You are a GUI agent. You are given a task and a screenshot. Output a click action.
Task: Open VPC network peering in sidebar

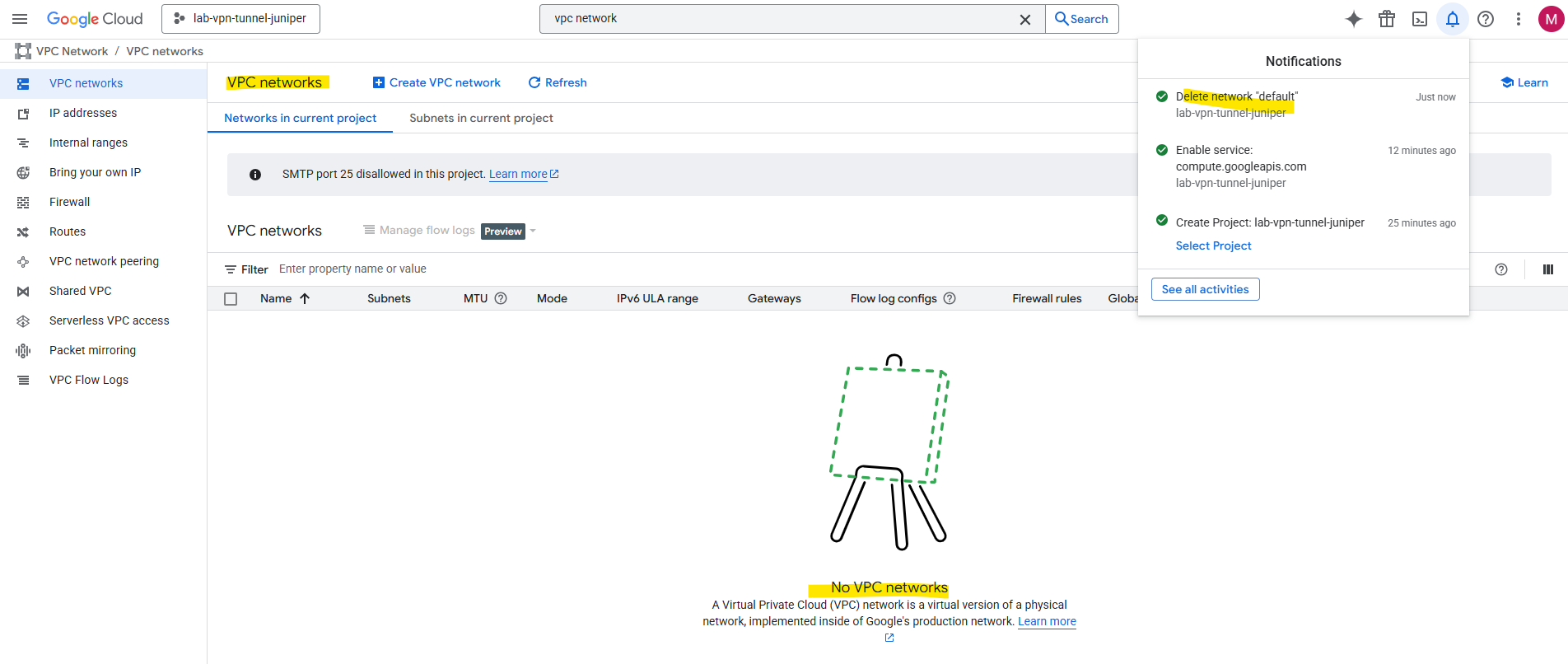[103, 261]
